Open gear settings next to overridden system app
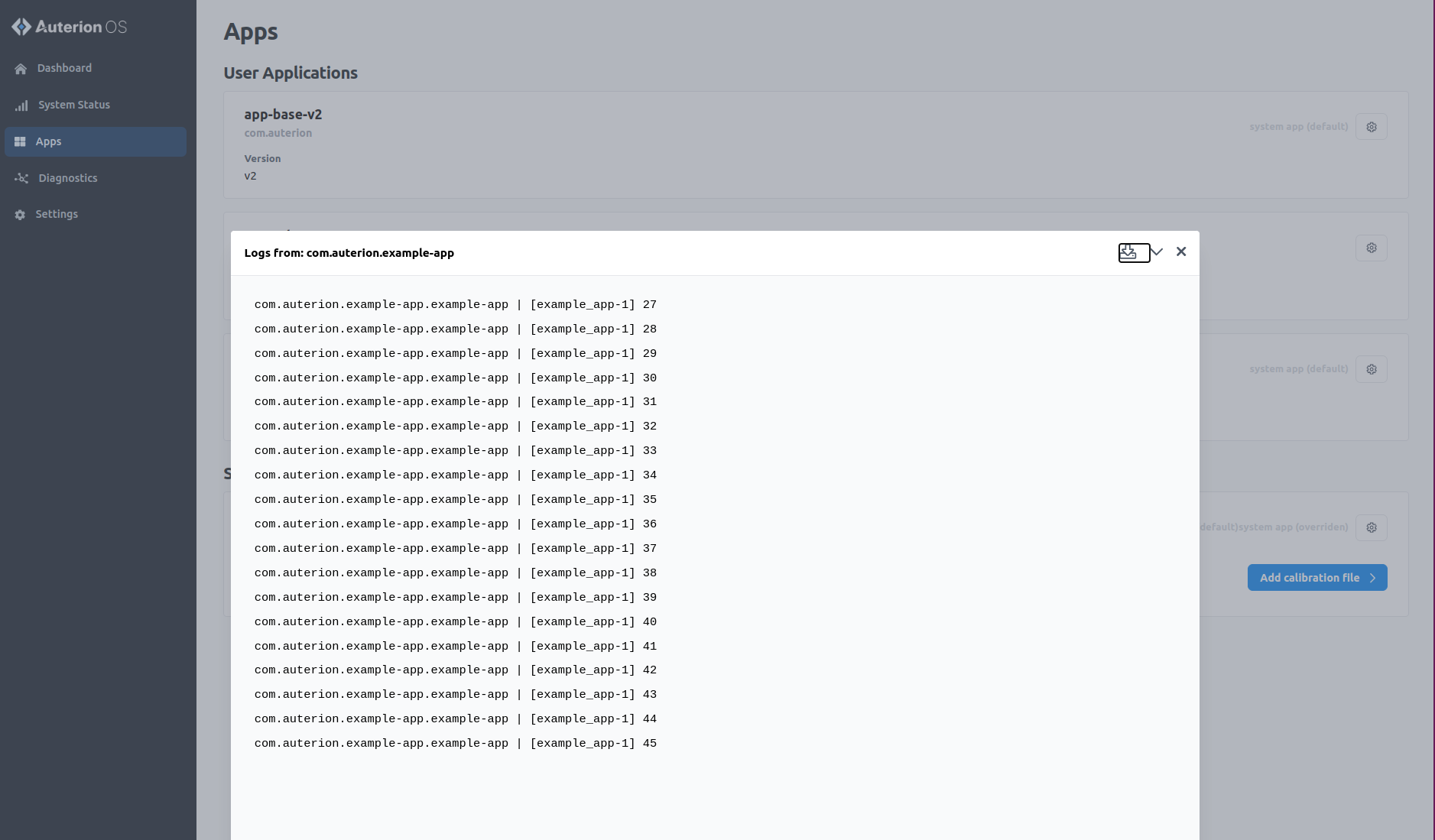The image size is (1435, 840). click(x=1371, y=527)
